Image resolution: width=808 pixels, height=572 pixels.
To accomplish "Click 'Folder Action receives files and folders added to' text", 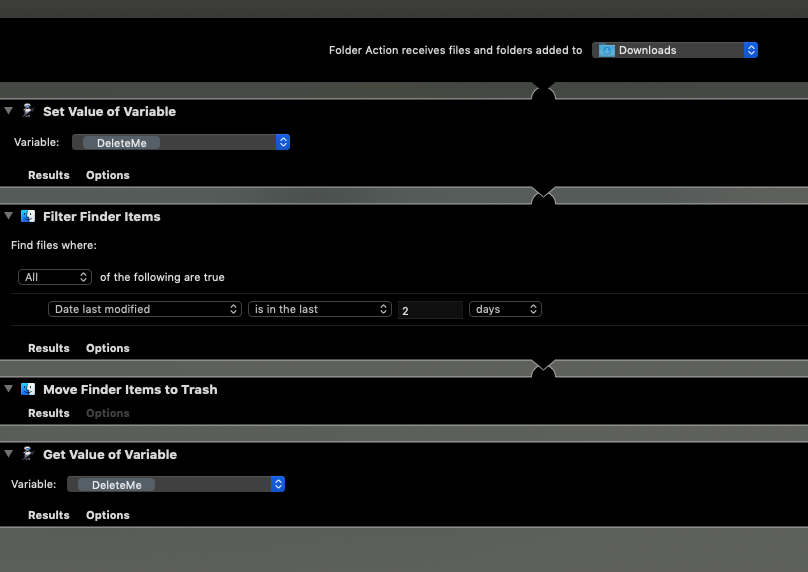I will (x=456, y=50).
